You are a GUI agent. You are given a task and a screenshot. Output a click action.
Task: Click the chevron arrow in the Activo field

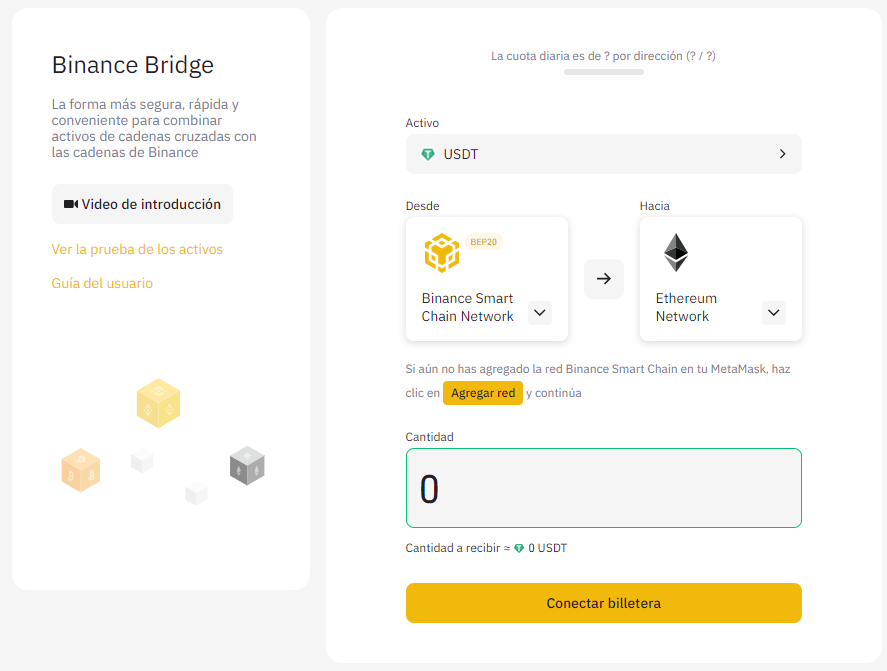tap(782, 154)
